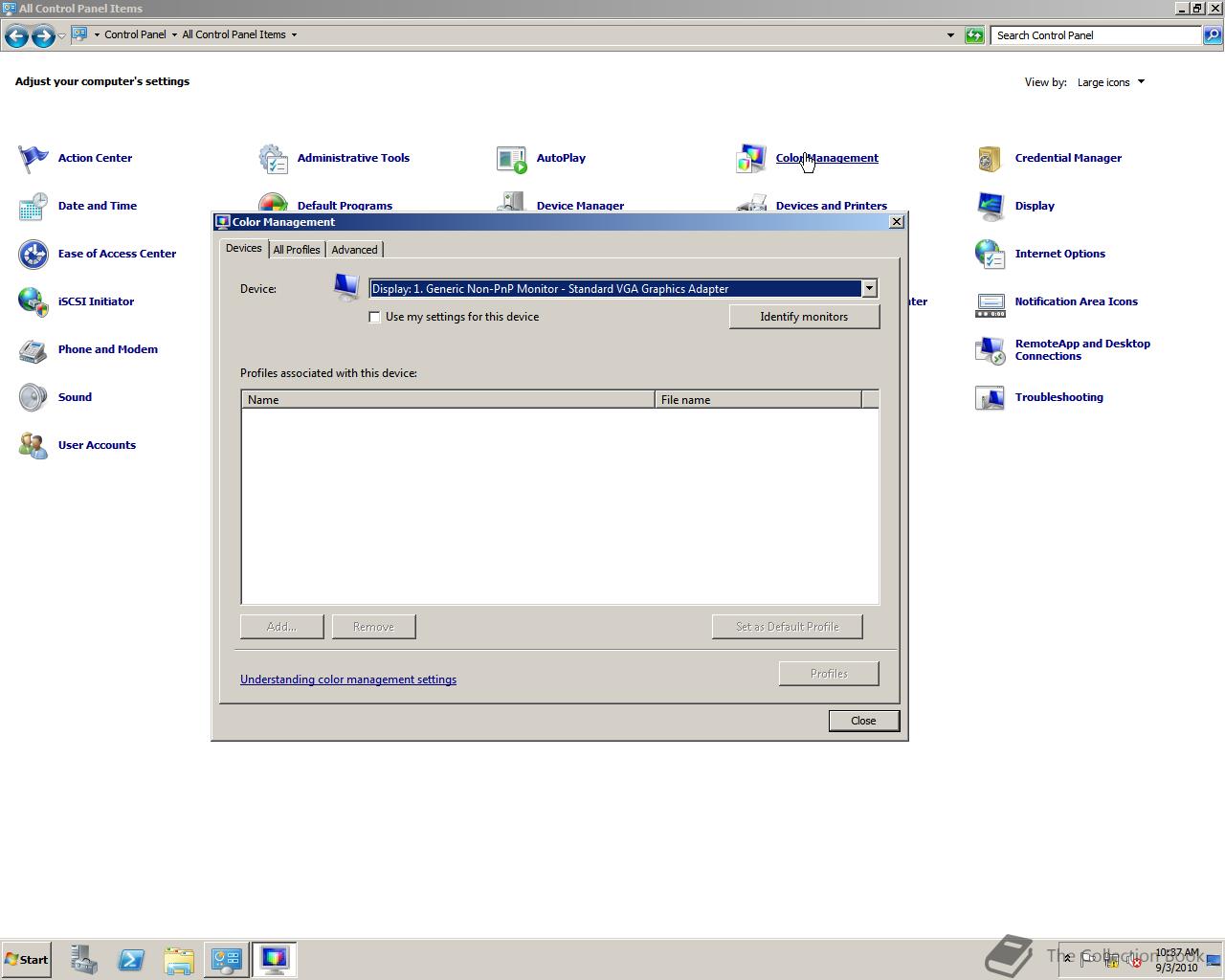Click the Back navigation arrow

click(16, 35)
